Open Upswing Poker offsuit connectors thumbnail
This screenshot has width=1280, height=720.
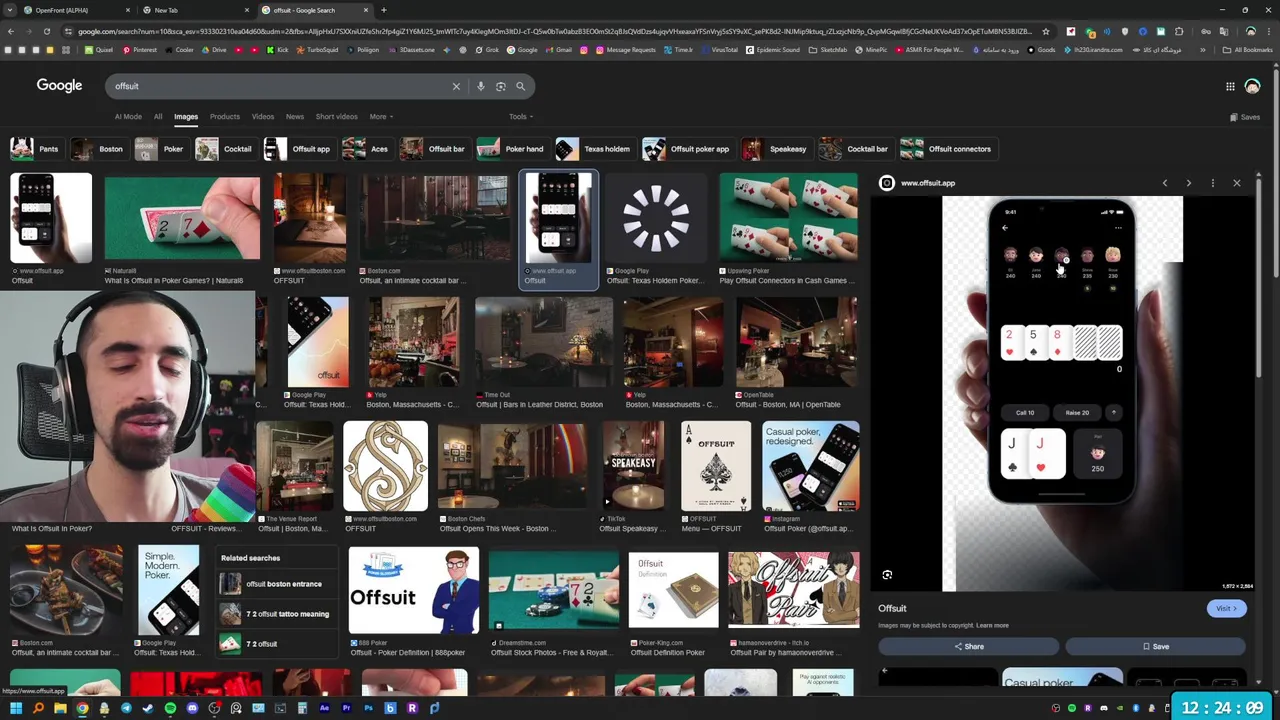tap(788, 219)
